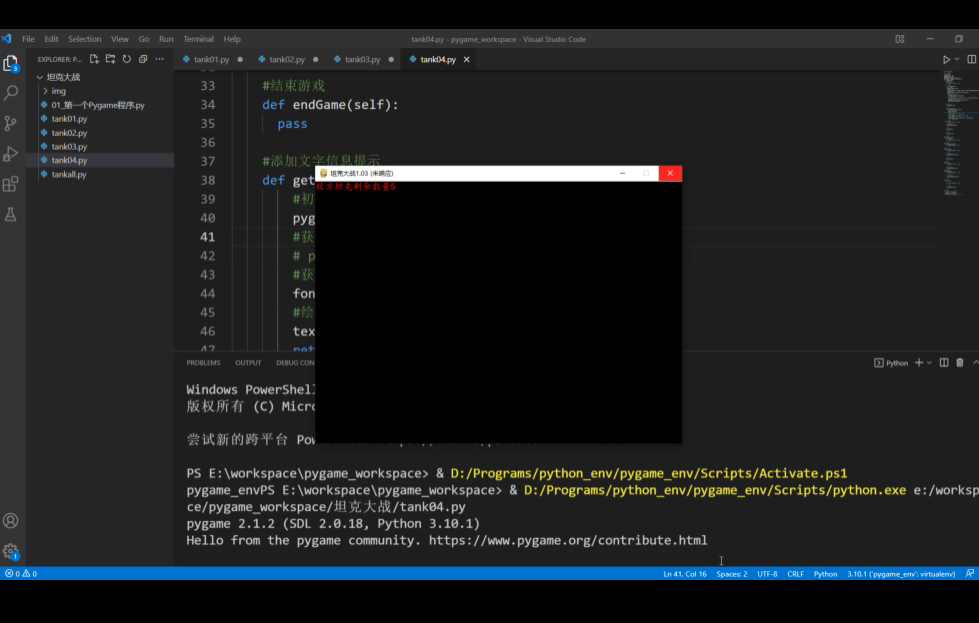Viewport: 979px width, 623px height.
Task: Open the Testing flask view
Action: tap(11, 214)
